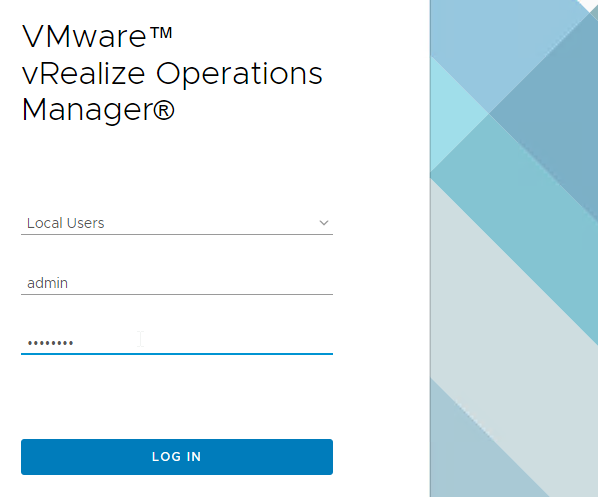Click the word admin in username
Screen dimensions: 598x497
48,283
